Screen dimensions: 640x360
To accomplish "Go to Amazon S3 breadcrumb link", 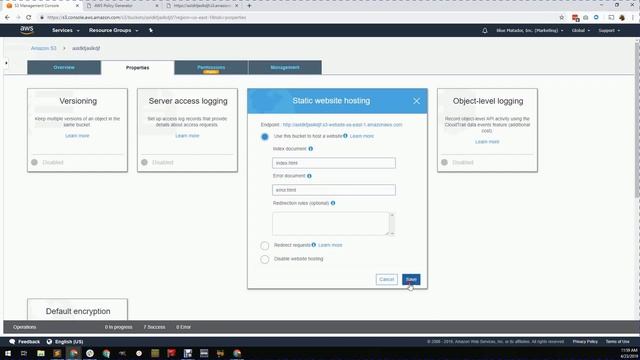I will point(44,48).
